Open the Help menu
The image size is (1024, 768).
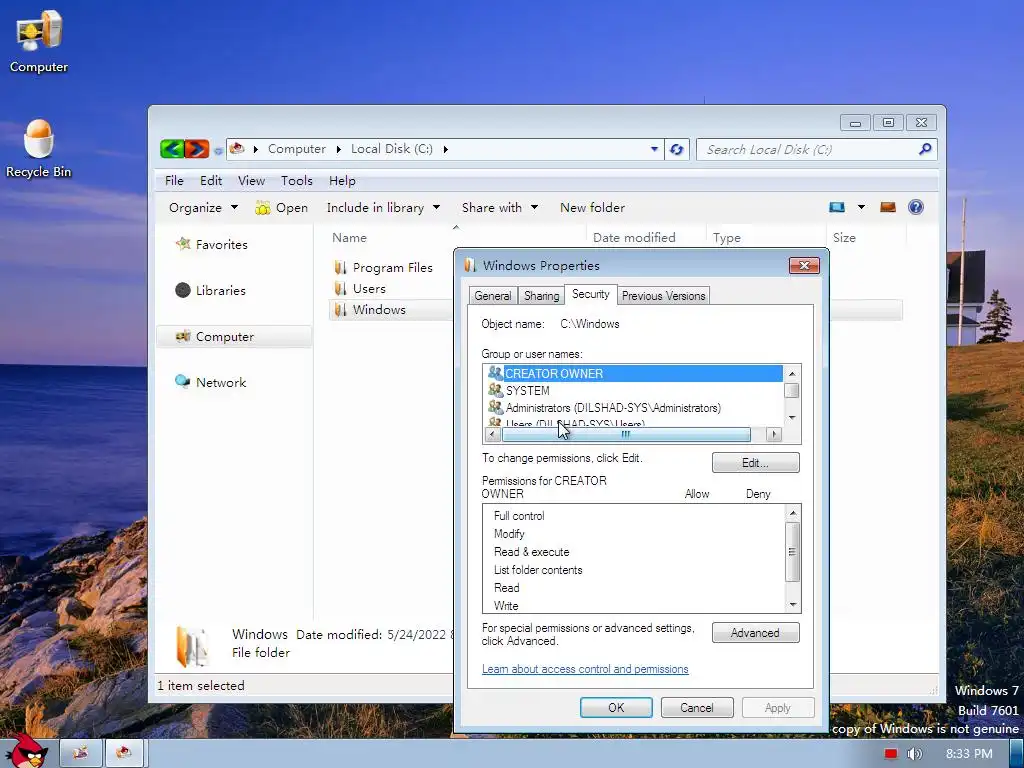point(342,180)
